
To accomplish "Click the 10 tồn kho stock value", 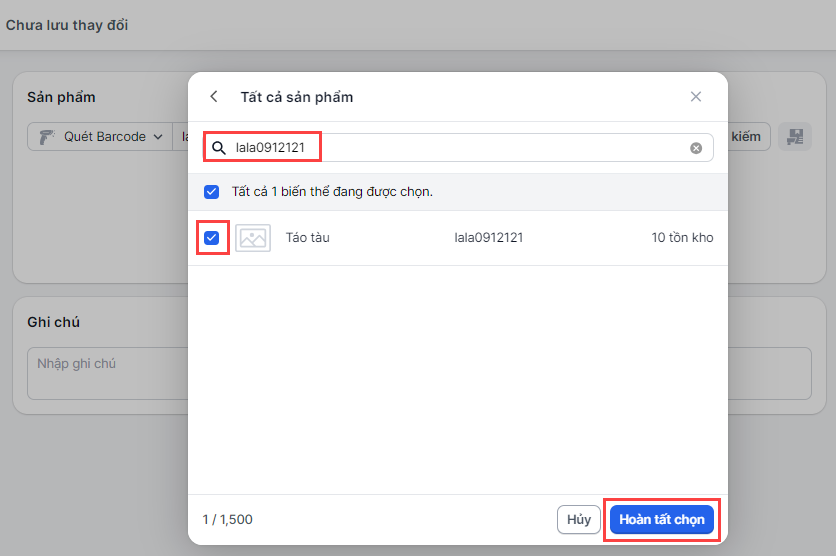I will [x=682, y=238].
